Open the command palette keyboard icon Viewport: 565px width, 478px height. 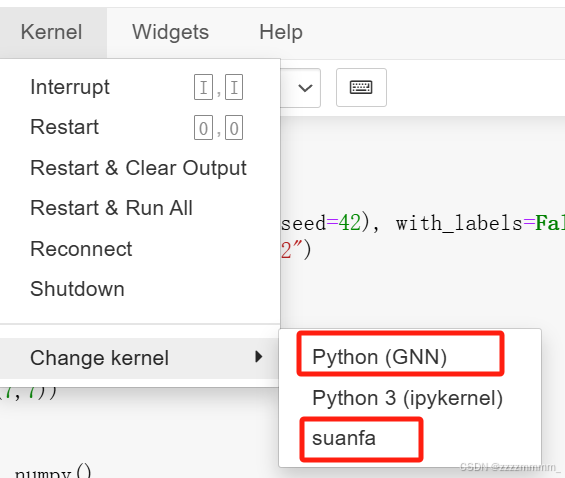point(361,88)
